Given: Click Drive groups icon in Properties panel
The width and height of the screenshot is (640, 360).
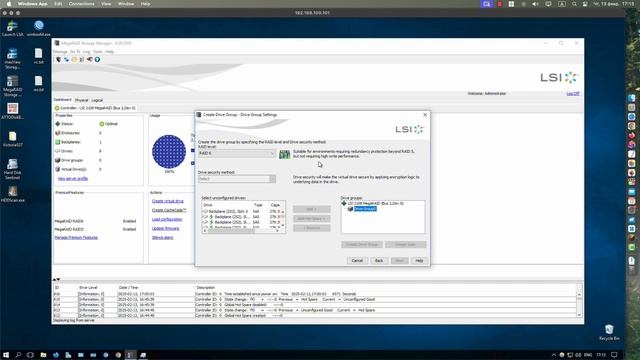Looking at the screenshot, I should point(58,160).
